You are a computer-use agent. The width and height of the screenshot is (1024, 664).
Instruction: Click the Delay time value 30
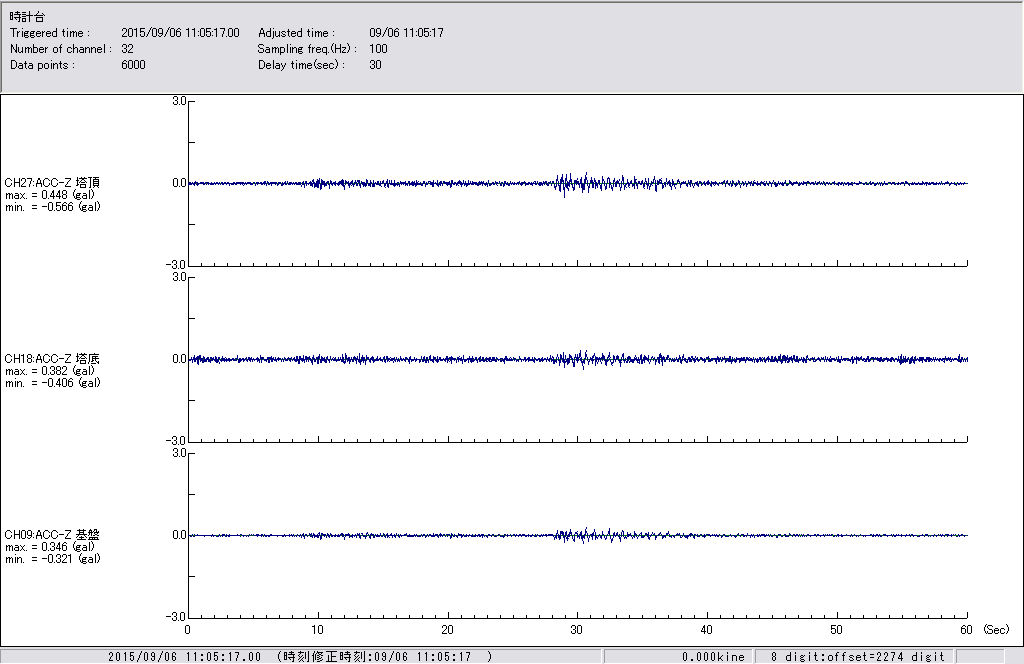(375, 65)
